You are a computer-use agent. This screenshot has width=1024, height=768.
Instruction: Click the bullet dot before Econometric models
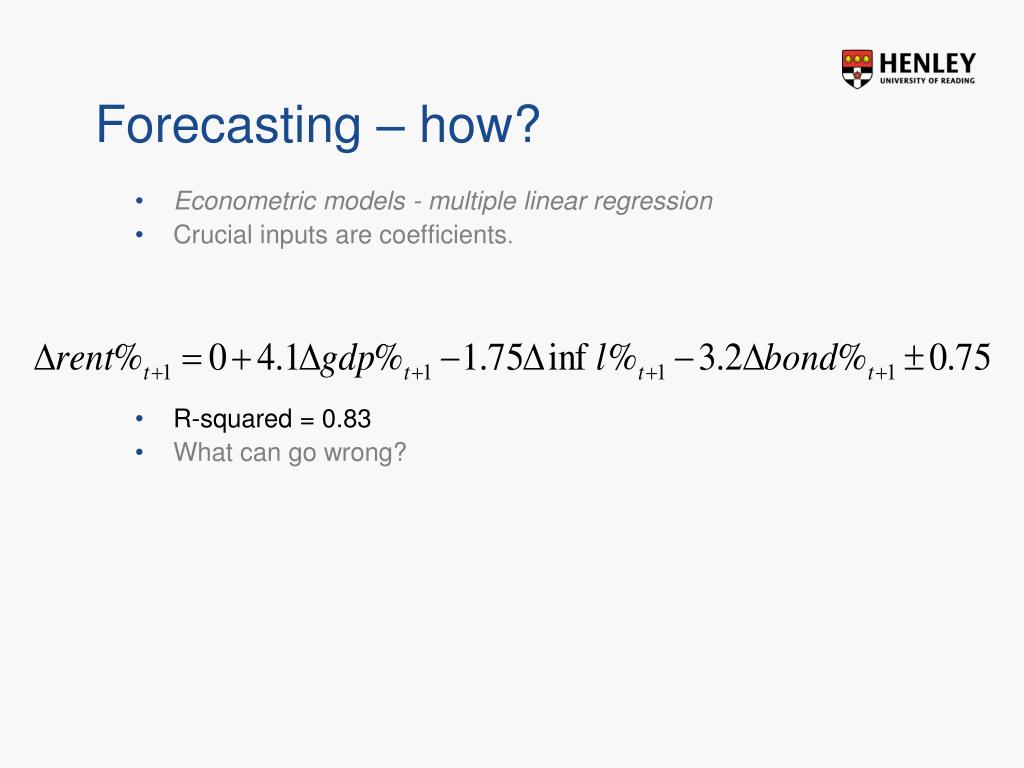pos(139,200)
